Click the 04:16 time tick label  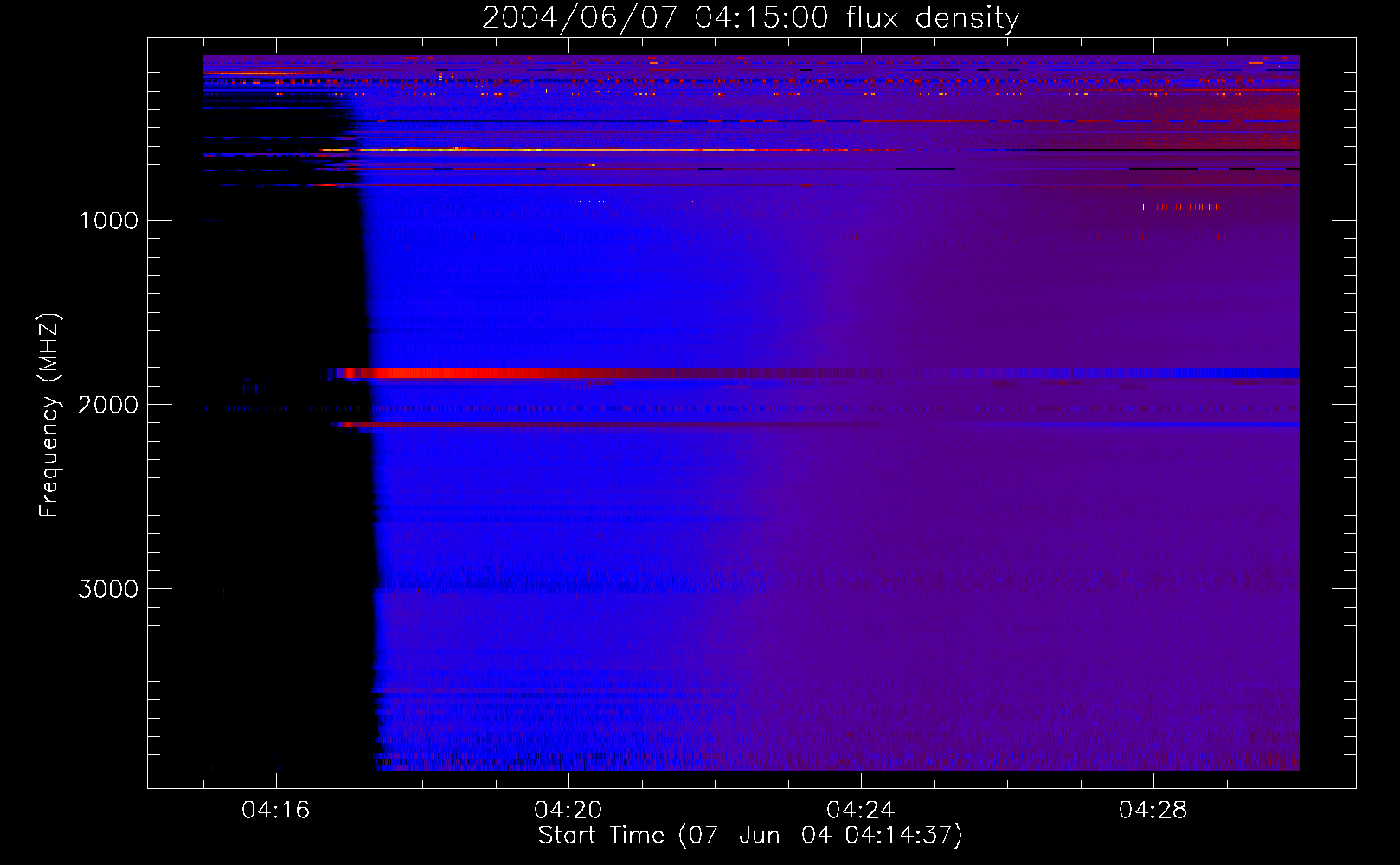pyautogui.click(x=276, y=811)
